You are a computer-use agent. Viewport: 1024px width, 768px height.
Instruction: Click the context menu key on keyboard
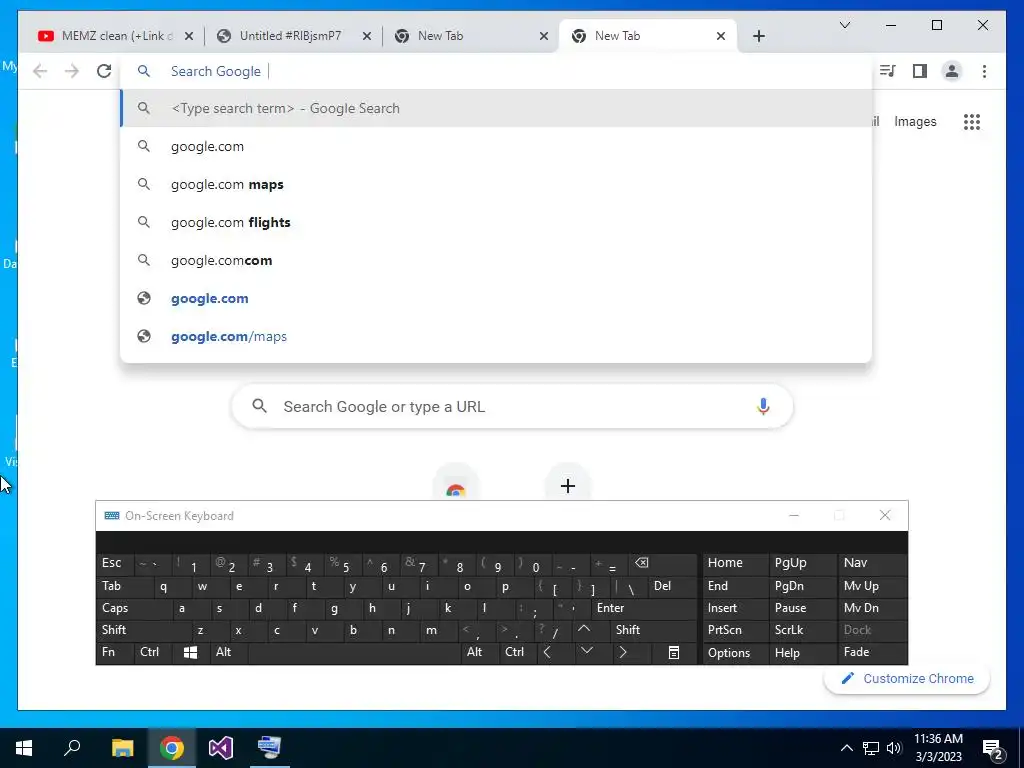click(674, 652)
